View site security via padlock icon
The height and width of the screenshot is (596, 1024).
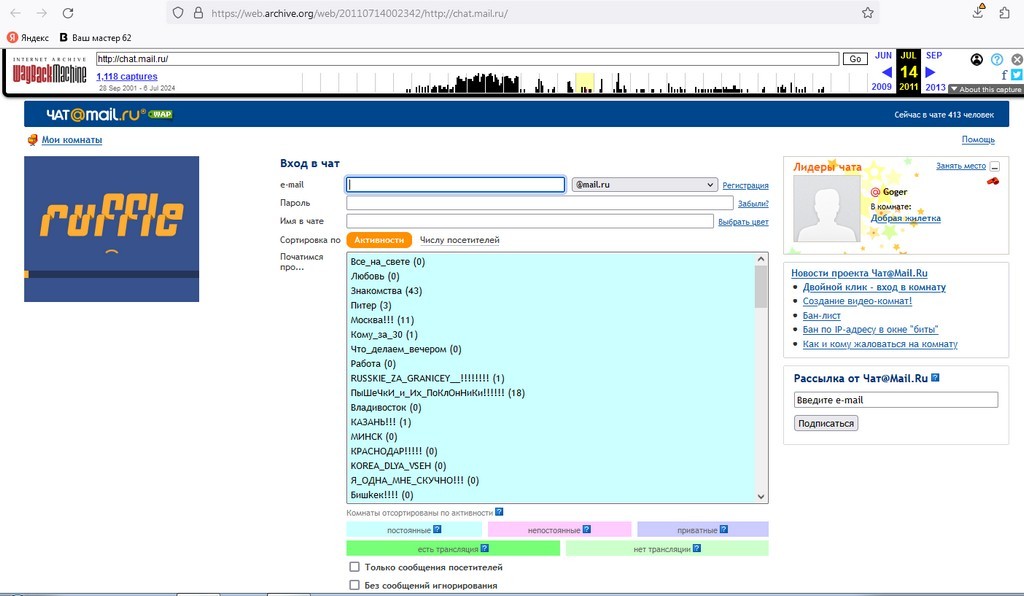tap(198, 13)
